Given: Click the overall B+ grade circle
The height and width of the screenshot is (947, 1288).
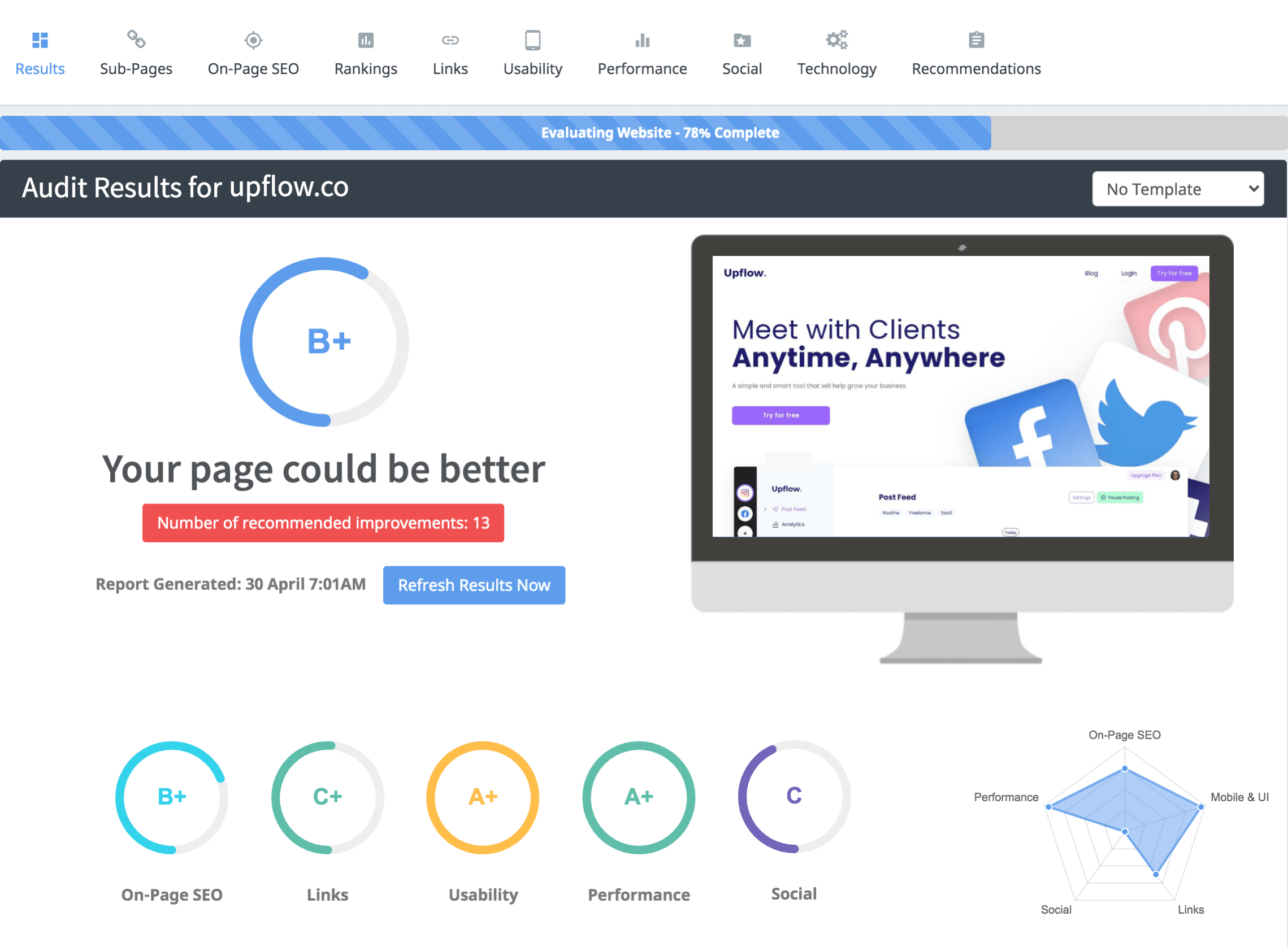Looking at the screenshot, I should pos(324,342).
